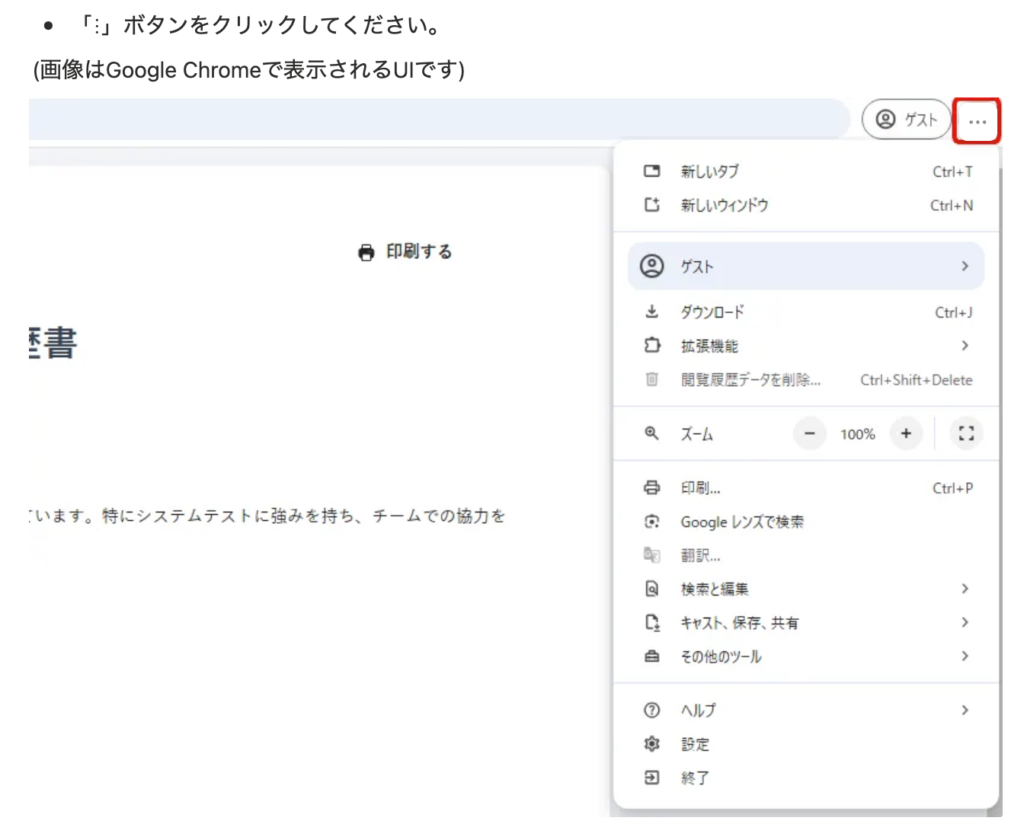Click the new window icon in menu
The height and width of the screenshot is (824, 1024).
coord(652,205)
